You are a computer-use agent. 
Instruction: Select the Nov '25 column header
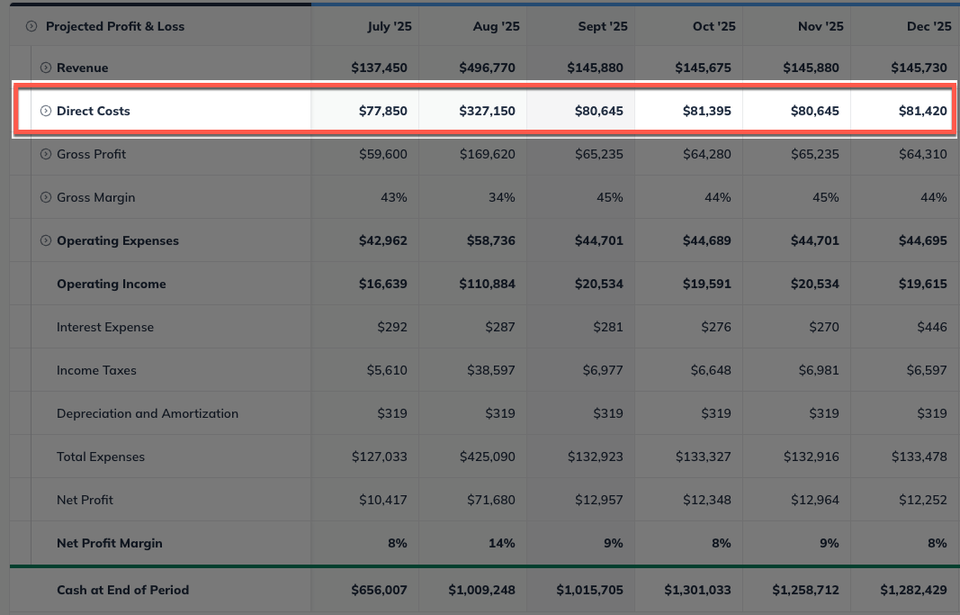820,26
